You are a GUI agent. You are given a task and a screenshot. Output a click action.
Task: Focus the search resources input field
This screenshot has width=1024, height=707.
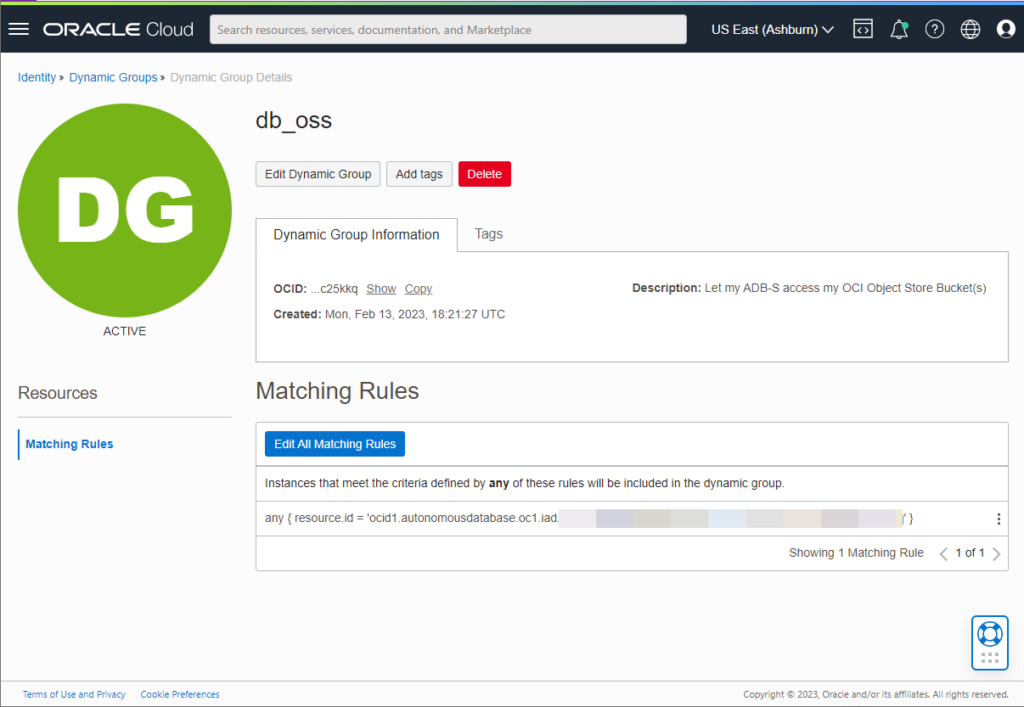(x=448, y=29)
